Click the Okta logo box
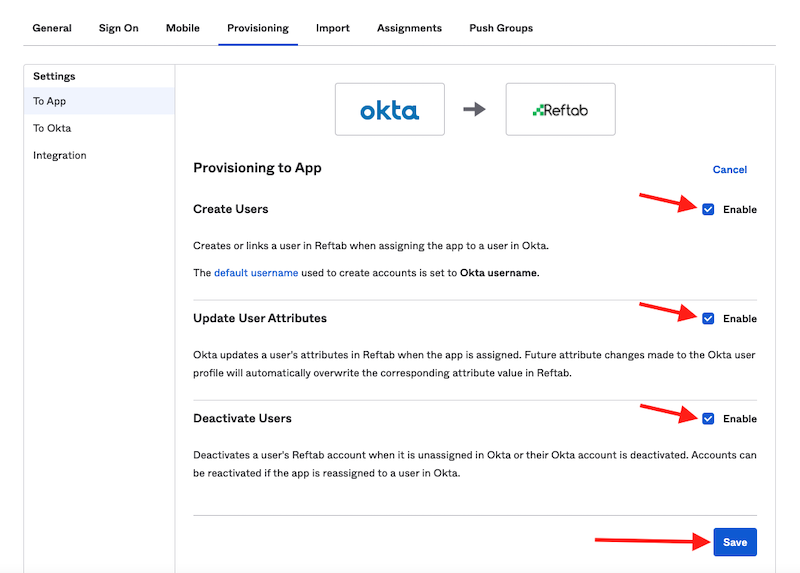Viewport: 800px width, 573px height. pos(390,109)
